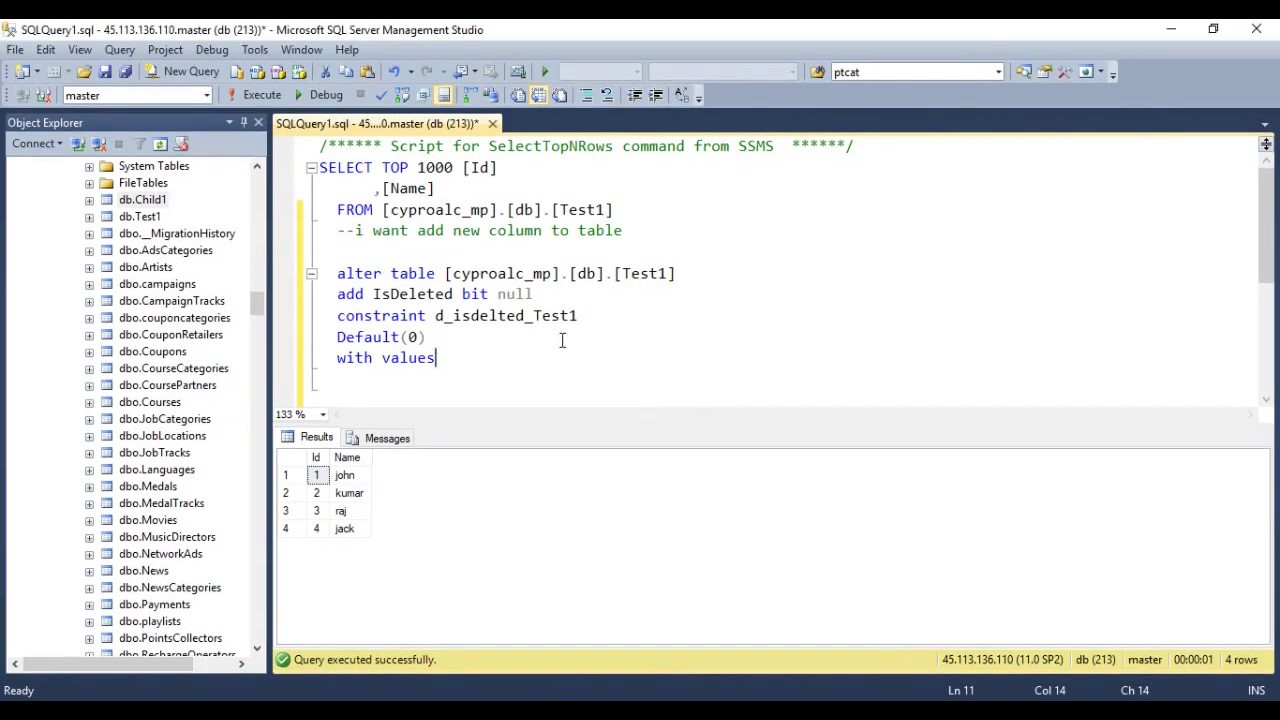Viewport: 1280px width, 720px height.
Task: Select dbo.Languages table in tree
Action: pyautogui.click(x=156, y=469)
